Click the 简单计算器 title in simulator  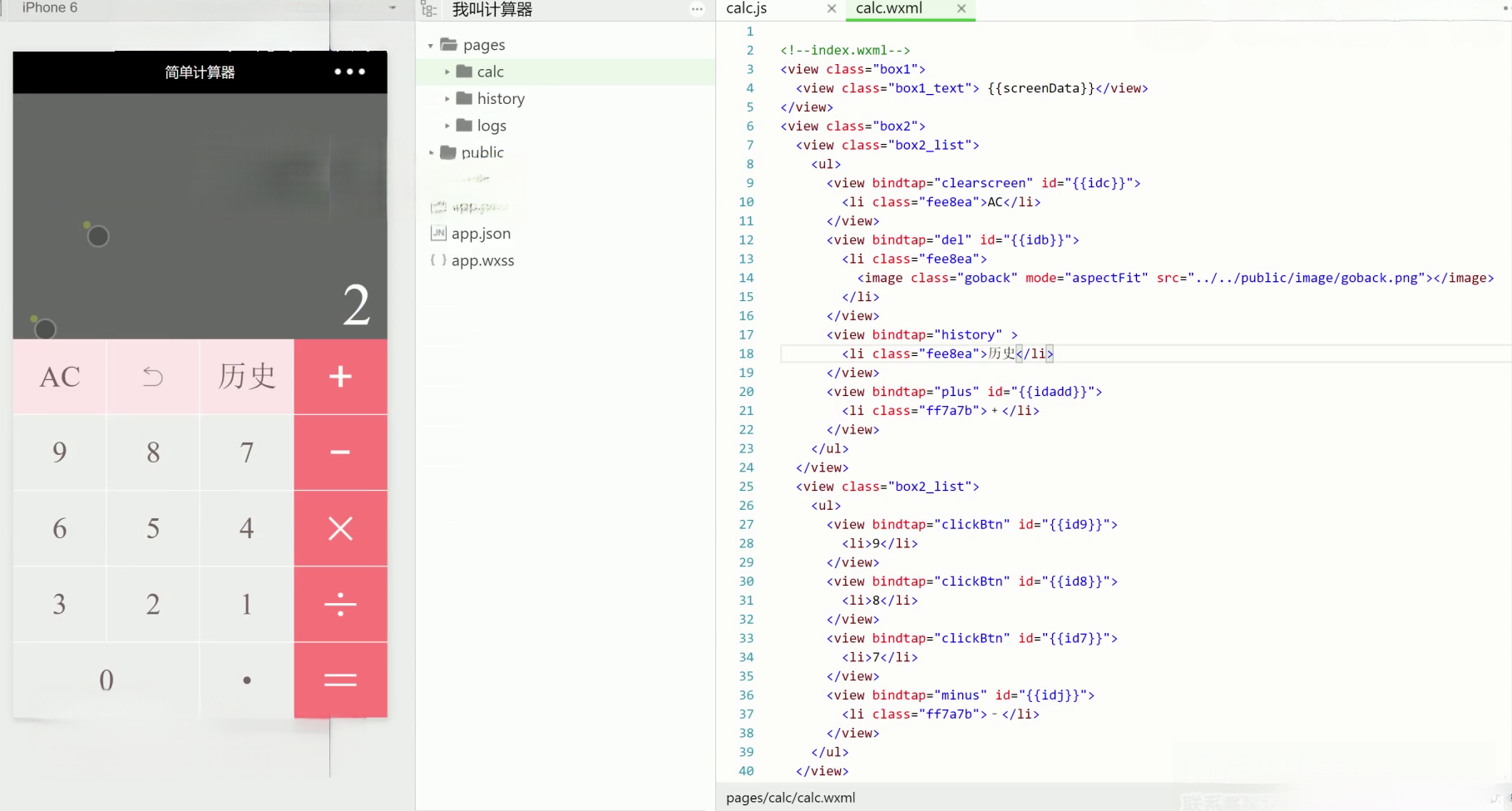point(200,72)
